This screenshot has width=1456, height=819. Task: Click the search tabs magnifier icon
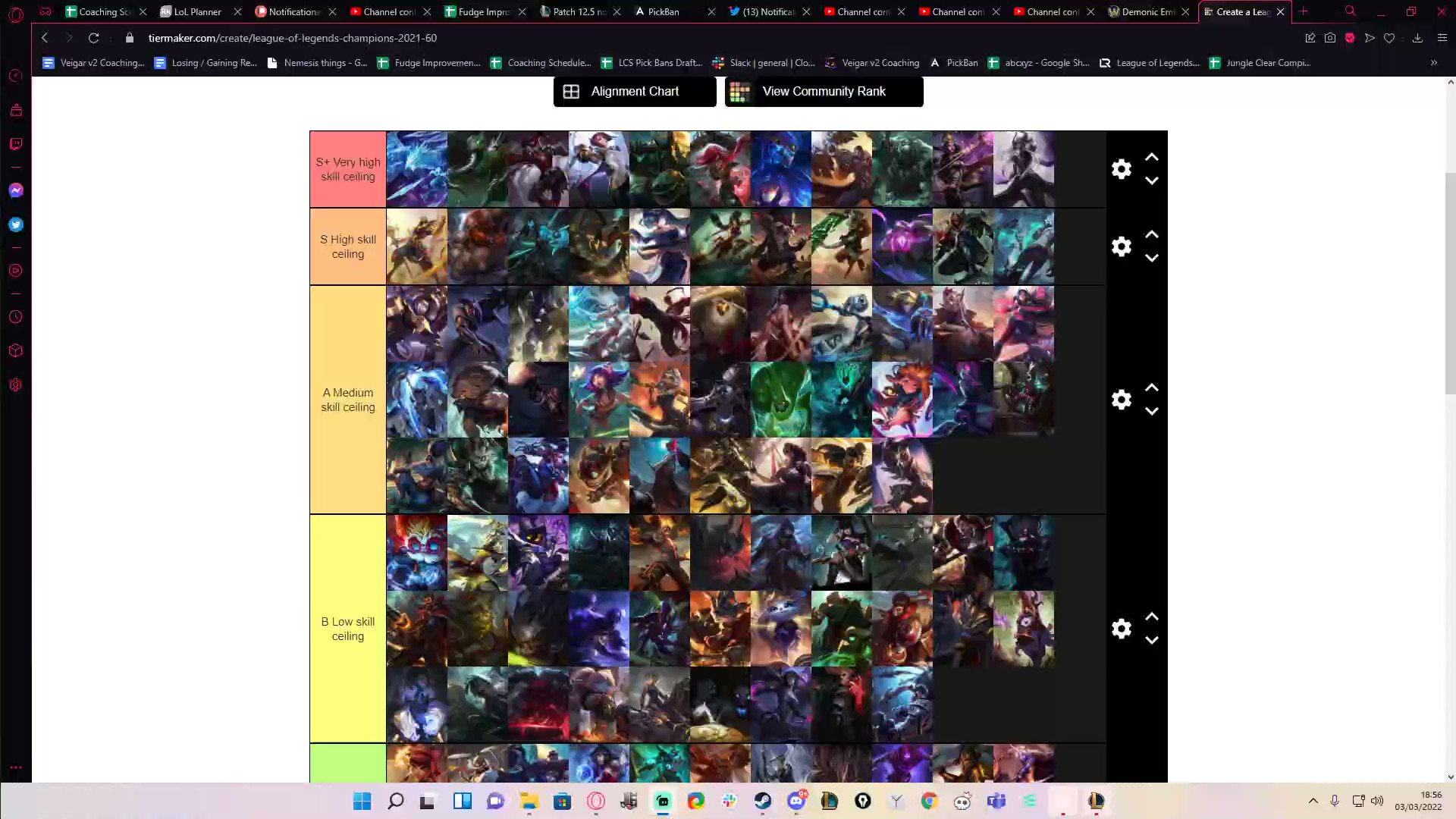(x=1351, y=11)
